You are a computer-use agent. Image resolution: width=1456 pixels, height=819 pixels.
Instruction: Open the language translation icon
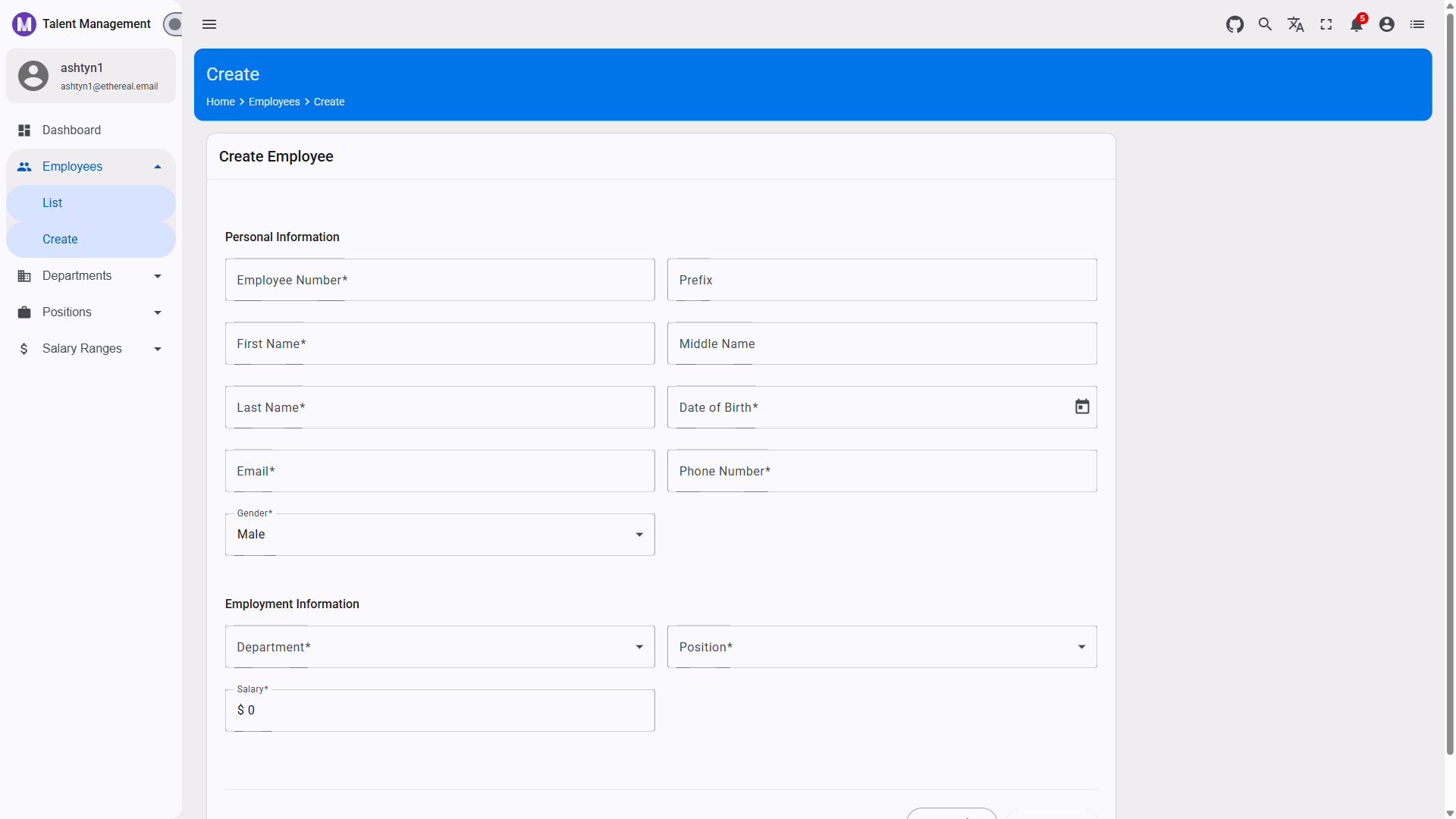point(1295,24)
